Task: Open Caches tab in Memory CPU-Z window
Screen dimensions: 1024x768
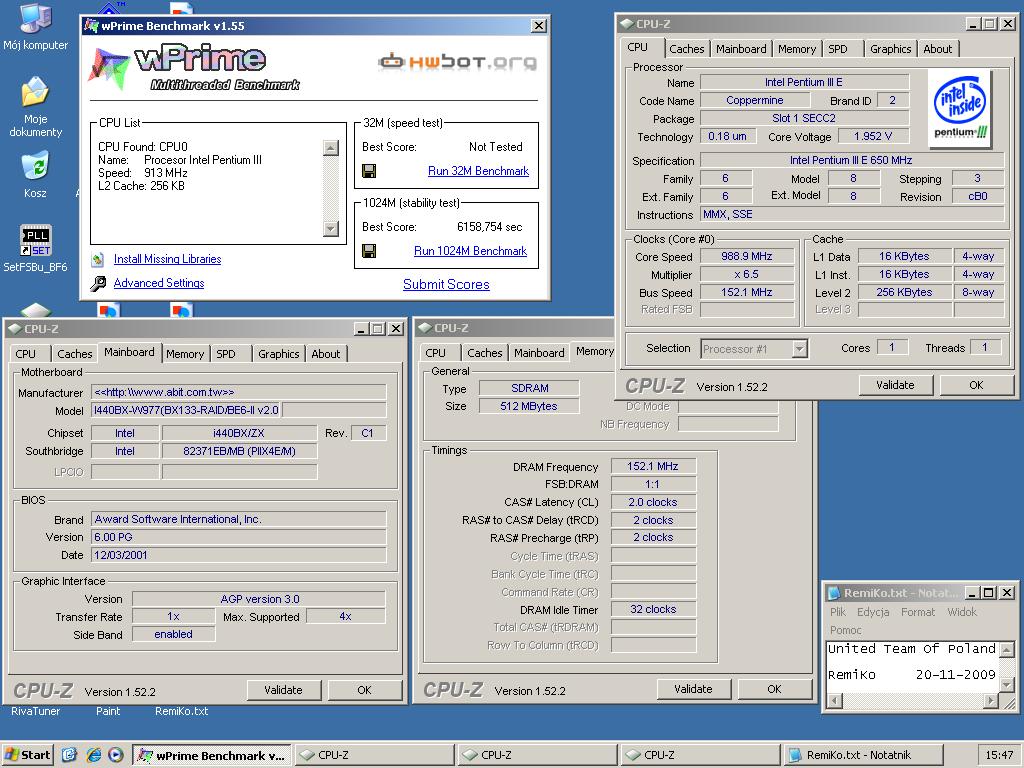Action: coord(485,353)
